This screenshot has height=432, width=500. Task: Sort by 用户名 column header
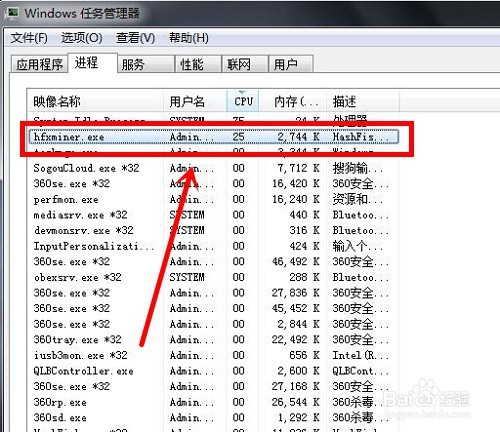tap(195, 101)
